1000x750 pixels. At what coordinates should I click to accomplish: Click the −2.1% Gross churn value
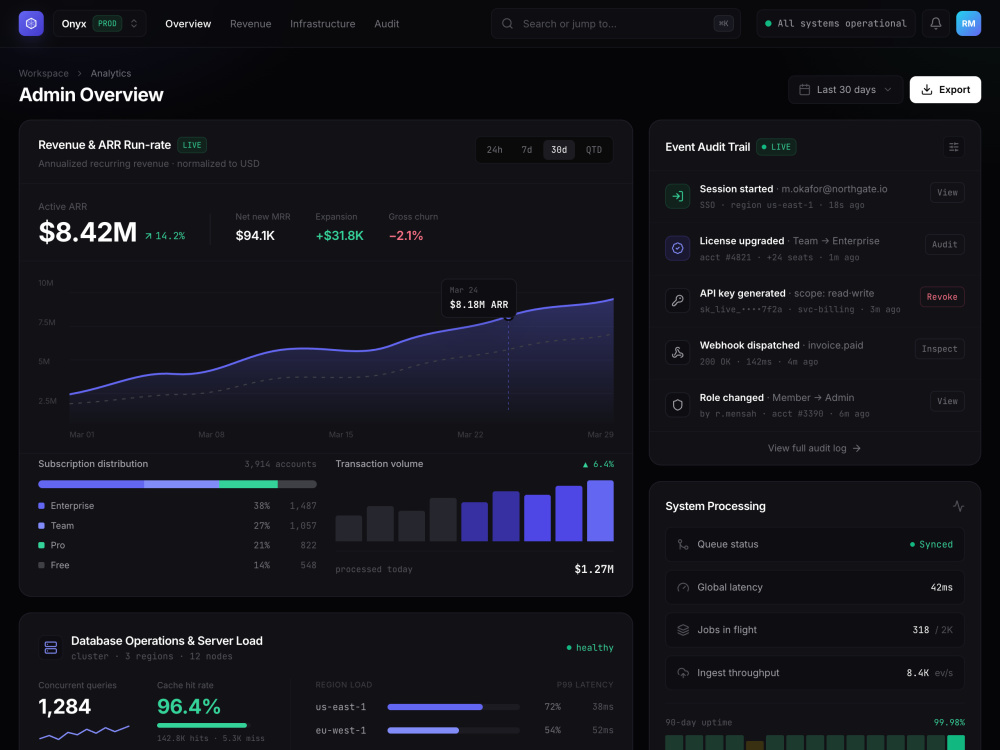click(x=406, y=235)
